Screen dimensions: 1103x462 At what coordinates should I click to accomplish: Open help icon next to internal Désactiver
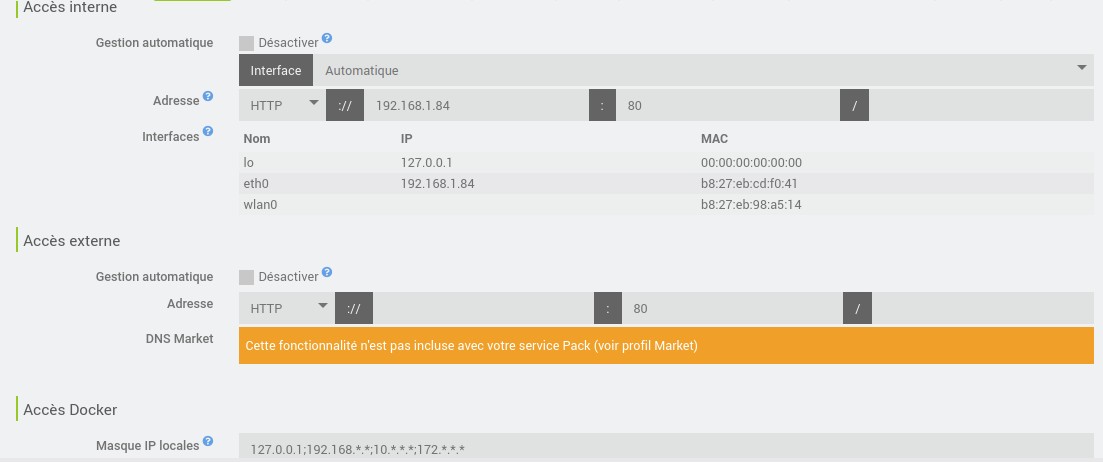[327, 38]
